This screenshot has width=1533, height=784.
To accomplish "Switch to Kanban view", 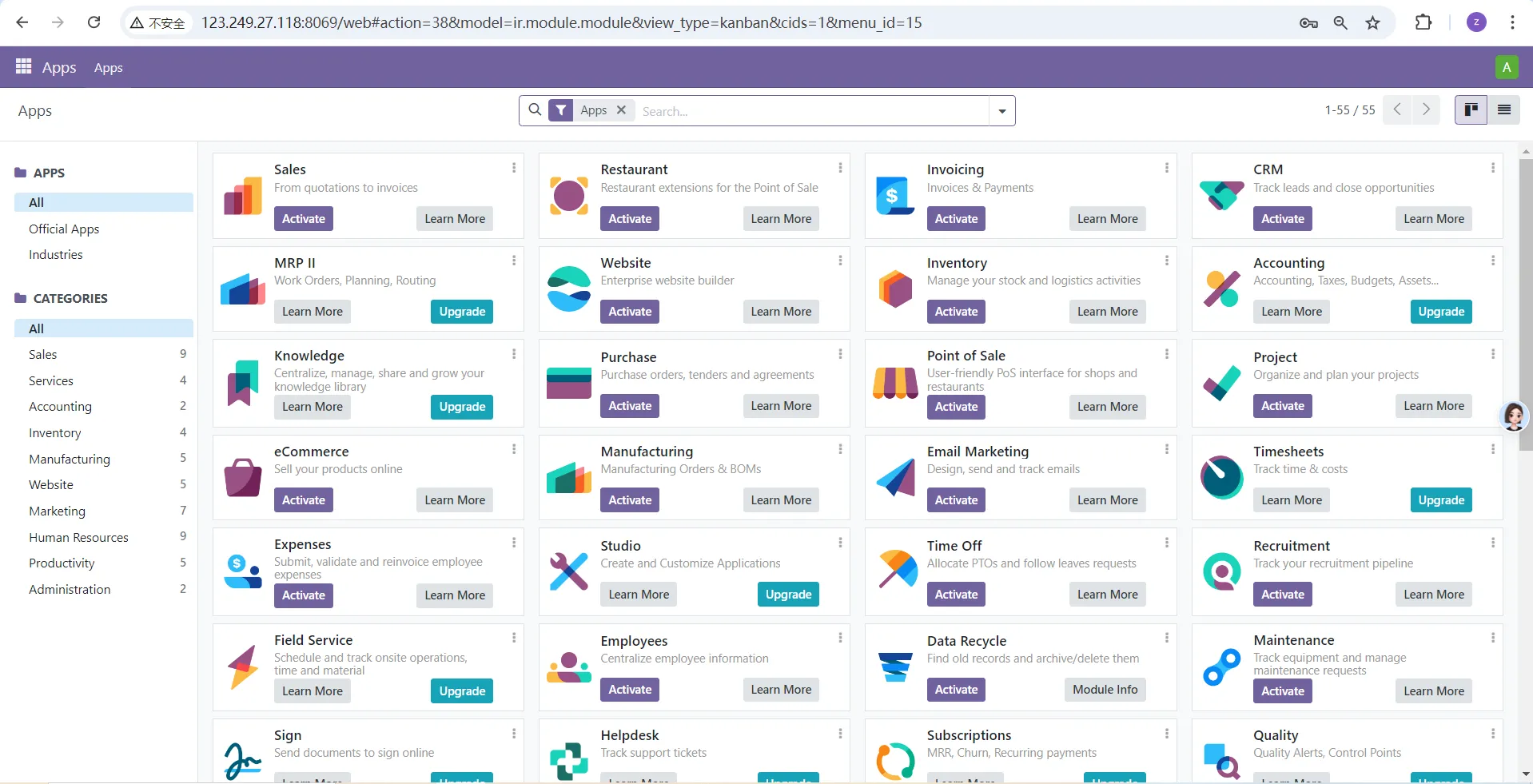I will coord(1471,109).
